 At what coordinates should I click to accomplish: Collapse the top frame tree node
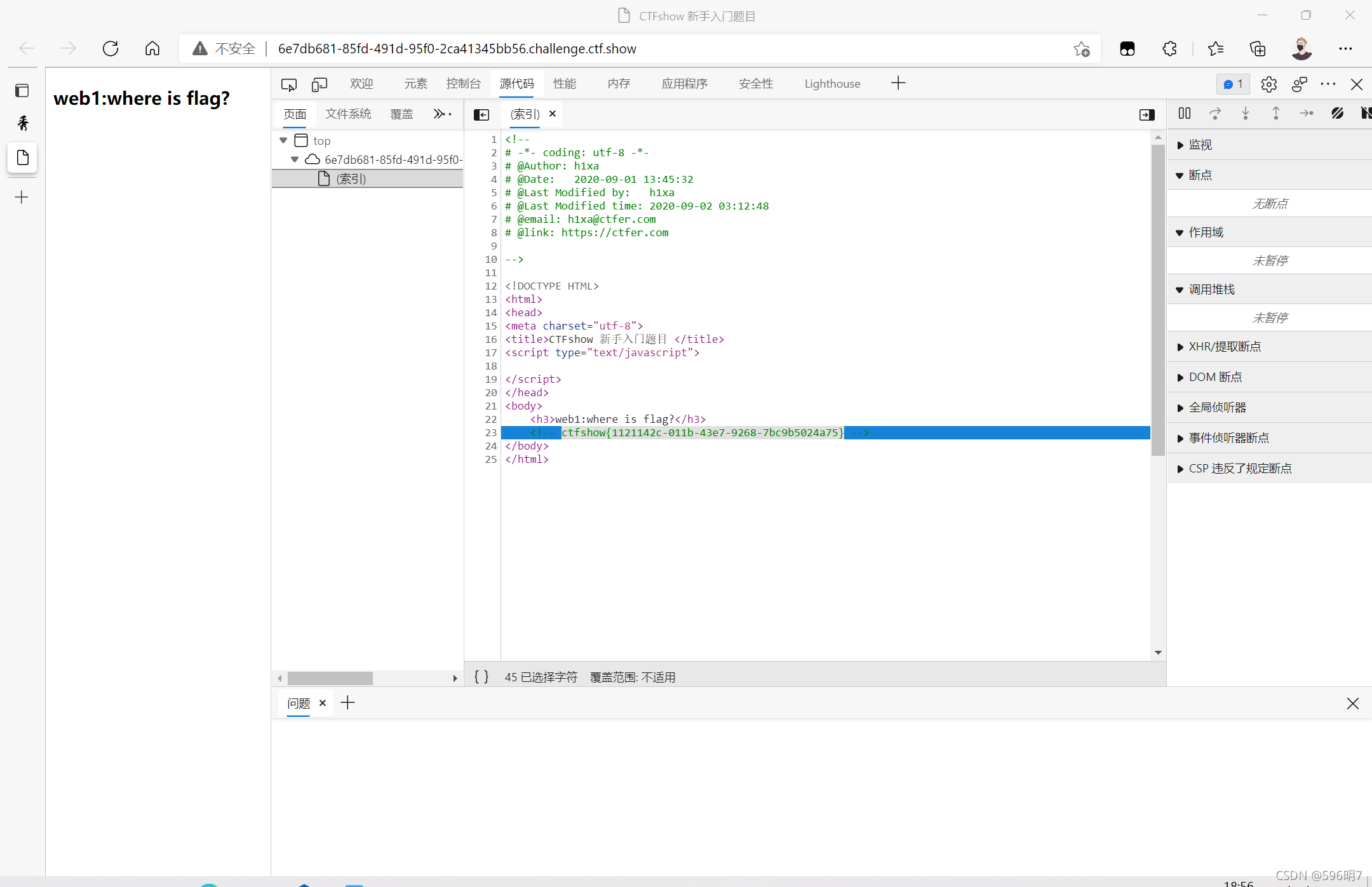[283, 140]
